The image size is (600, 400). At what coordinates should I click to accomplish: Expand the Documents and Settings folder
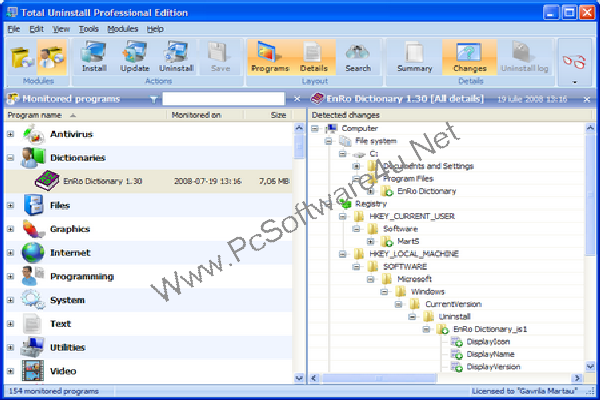pyautogui.click(x=356, y=166)
